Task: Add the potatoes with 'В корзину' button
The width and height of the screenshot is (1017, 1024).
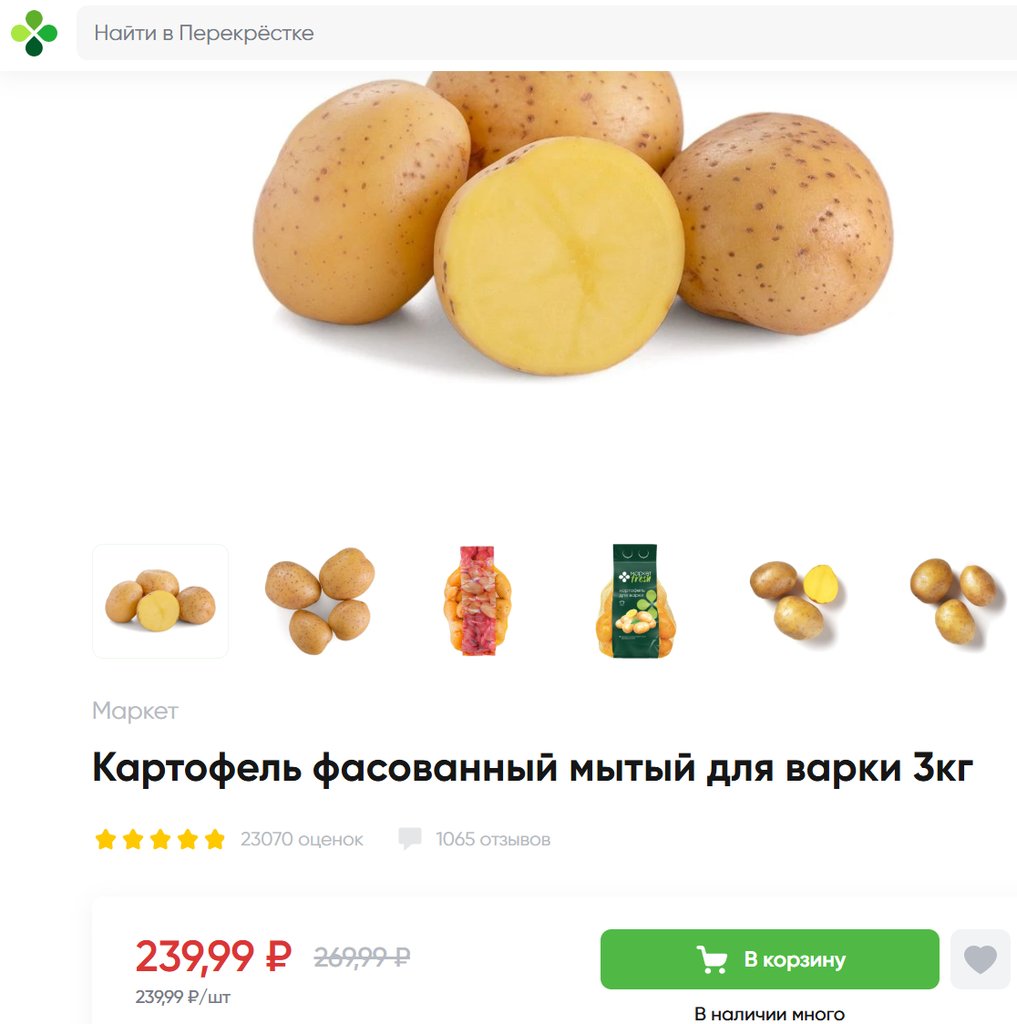Action: (x=769, y=959)
